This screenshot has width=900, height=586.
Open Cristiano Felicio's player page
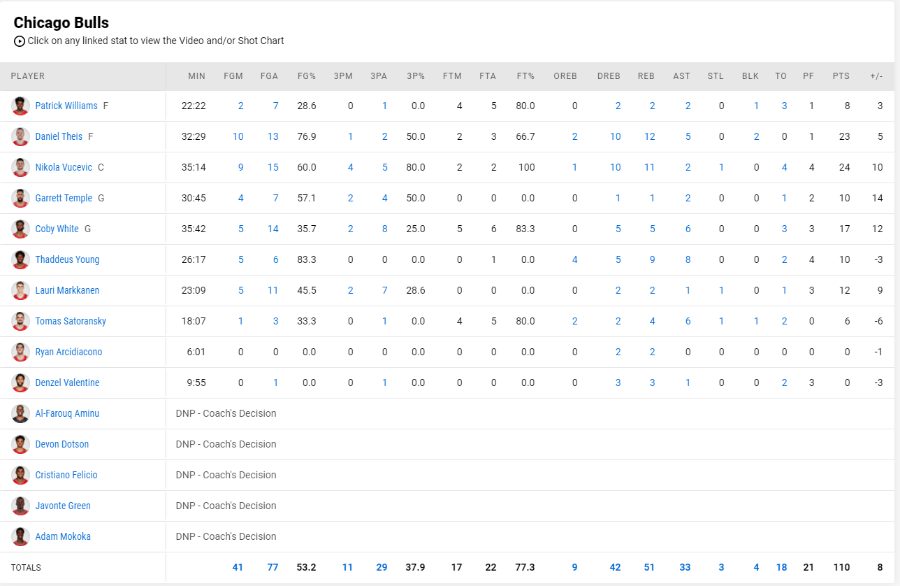tap(66, 475)
